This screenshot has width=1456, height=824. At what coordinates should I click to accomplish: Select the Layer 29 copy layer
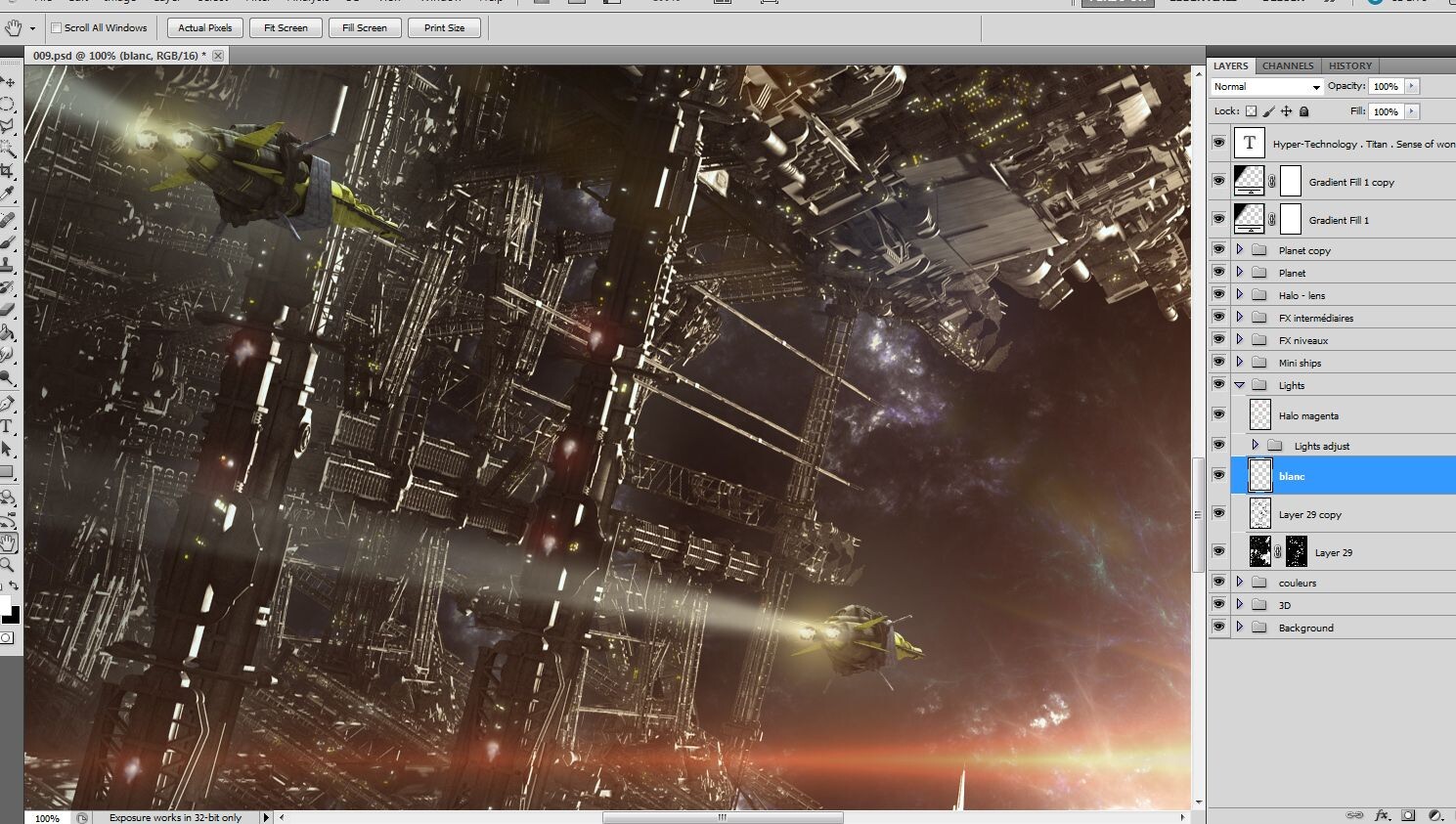tap(1332, 513)
